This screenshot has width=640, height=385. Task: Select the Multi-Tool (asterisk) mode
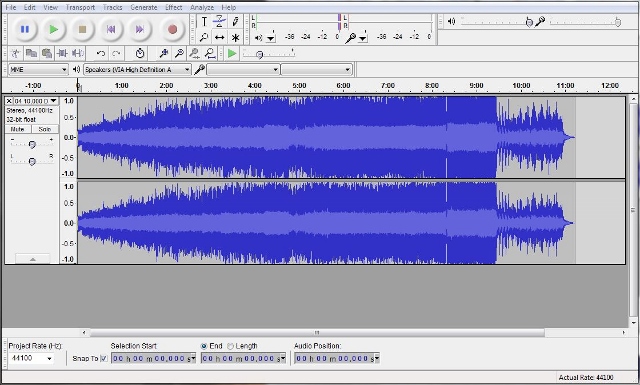(235, 38)
